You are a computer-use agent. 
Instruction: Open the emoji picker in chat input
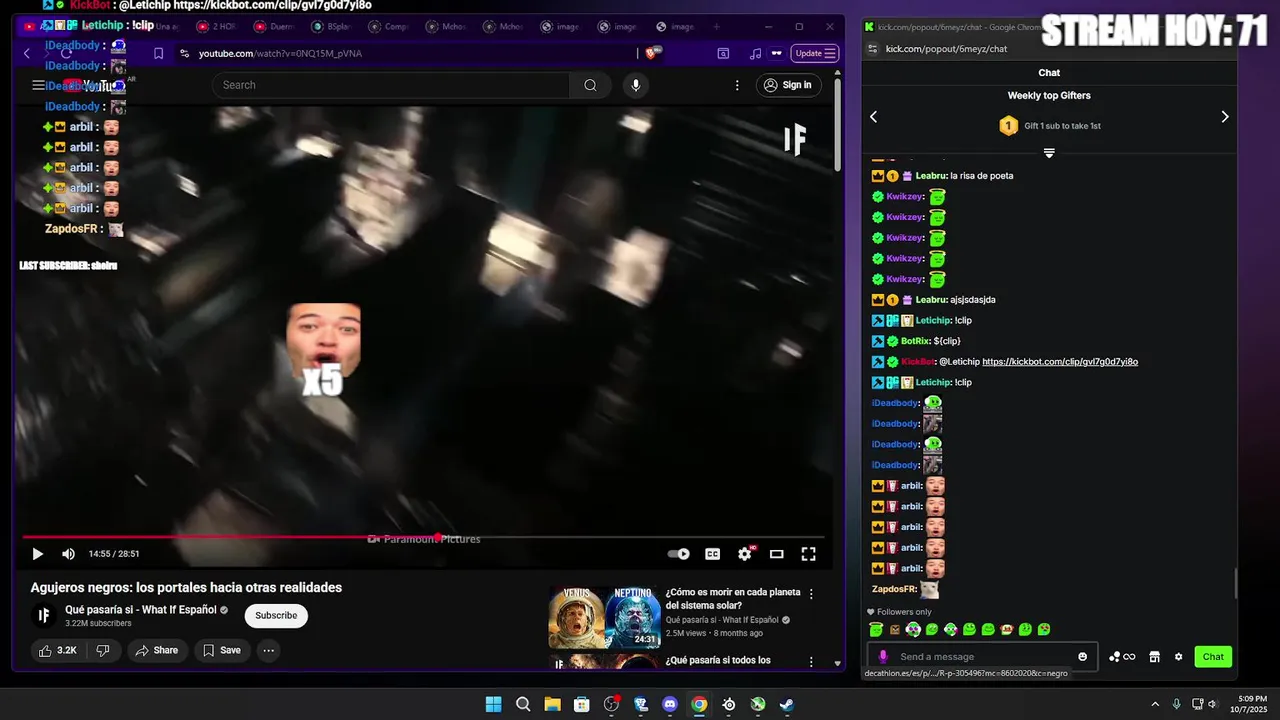[1082, 657]
